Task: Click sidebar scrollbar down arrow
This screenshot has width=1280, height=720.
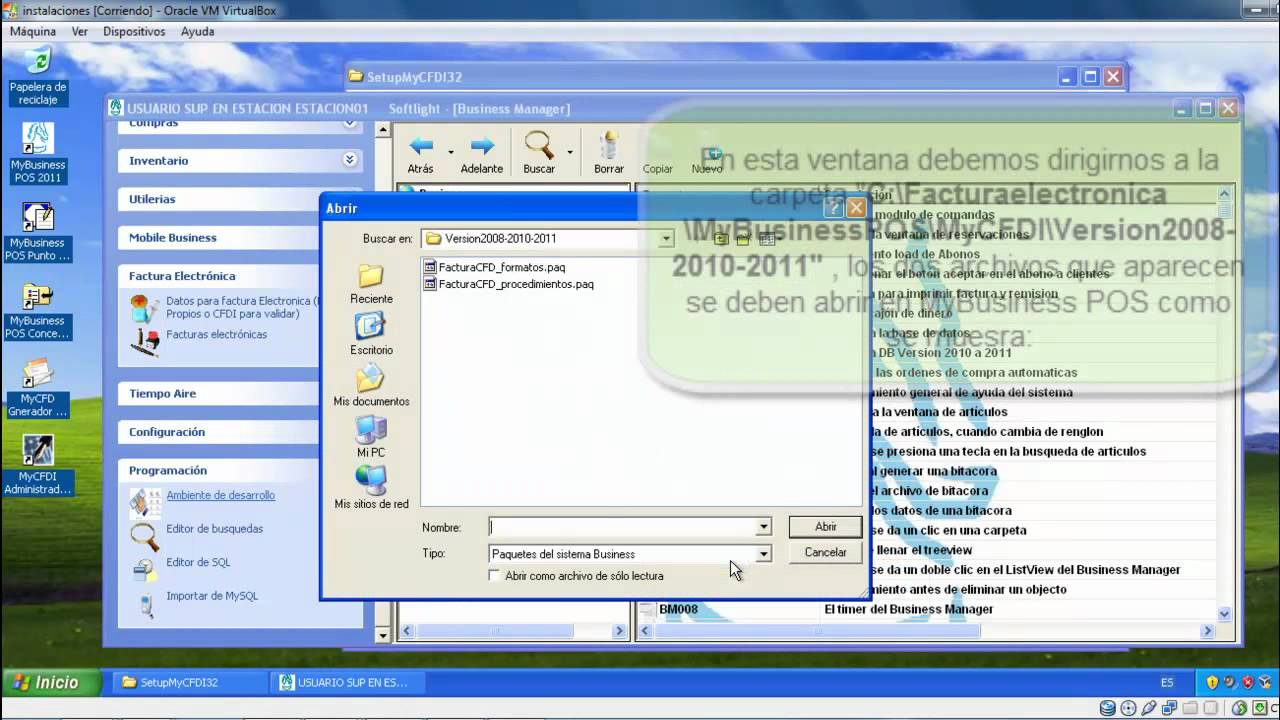Action: 382,634
